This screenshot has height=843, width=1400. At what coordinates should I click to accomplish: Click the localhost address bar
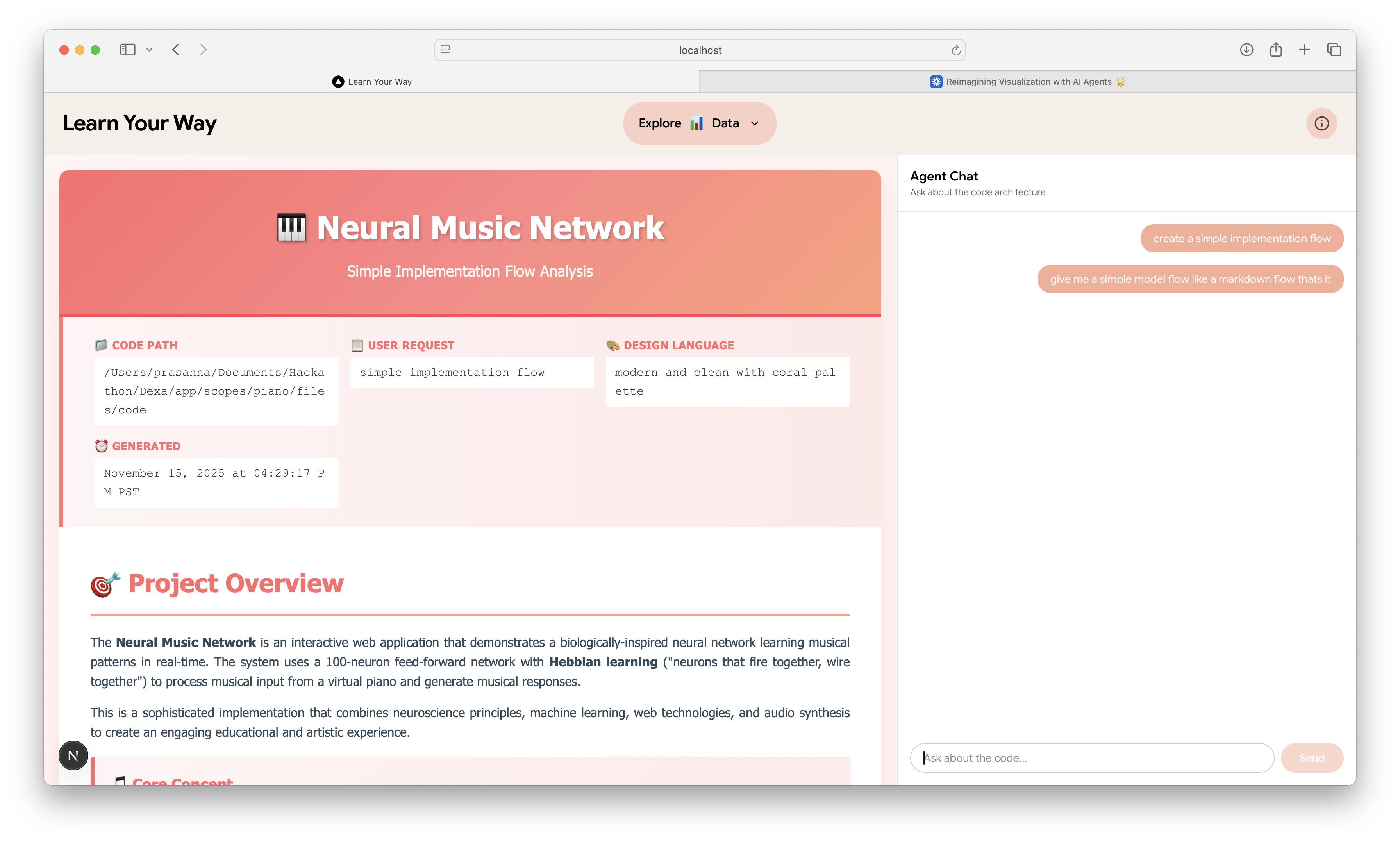(x=700, y=50)
